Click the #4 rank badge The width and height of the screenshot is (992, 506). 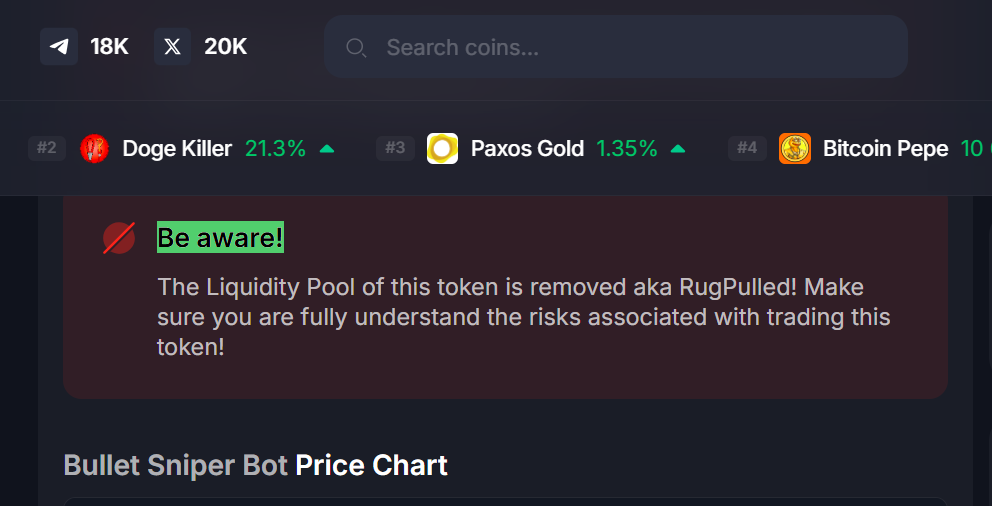point(747,149)
